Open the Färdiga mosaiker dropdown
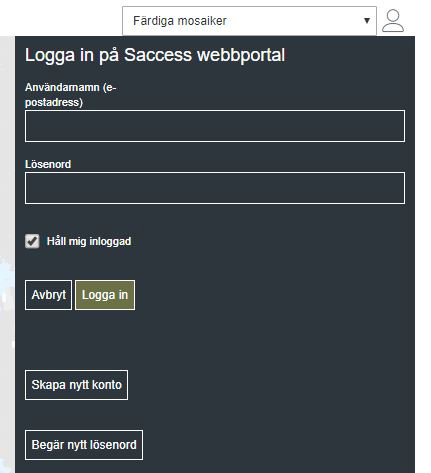 [249, 21]
